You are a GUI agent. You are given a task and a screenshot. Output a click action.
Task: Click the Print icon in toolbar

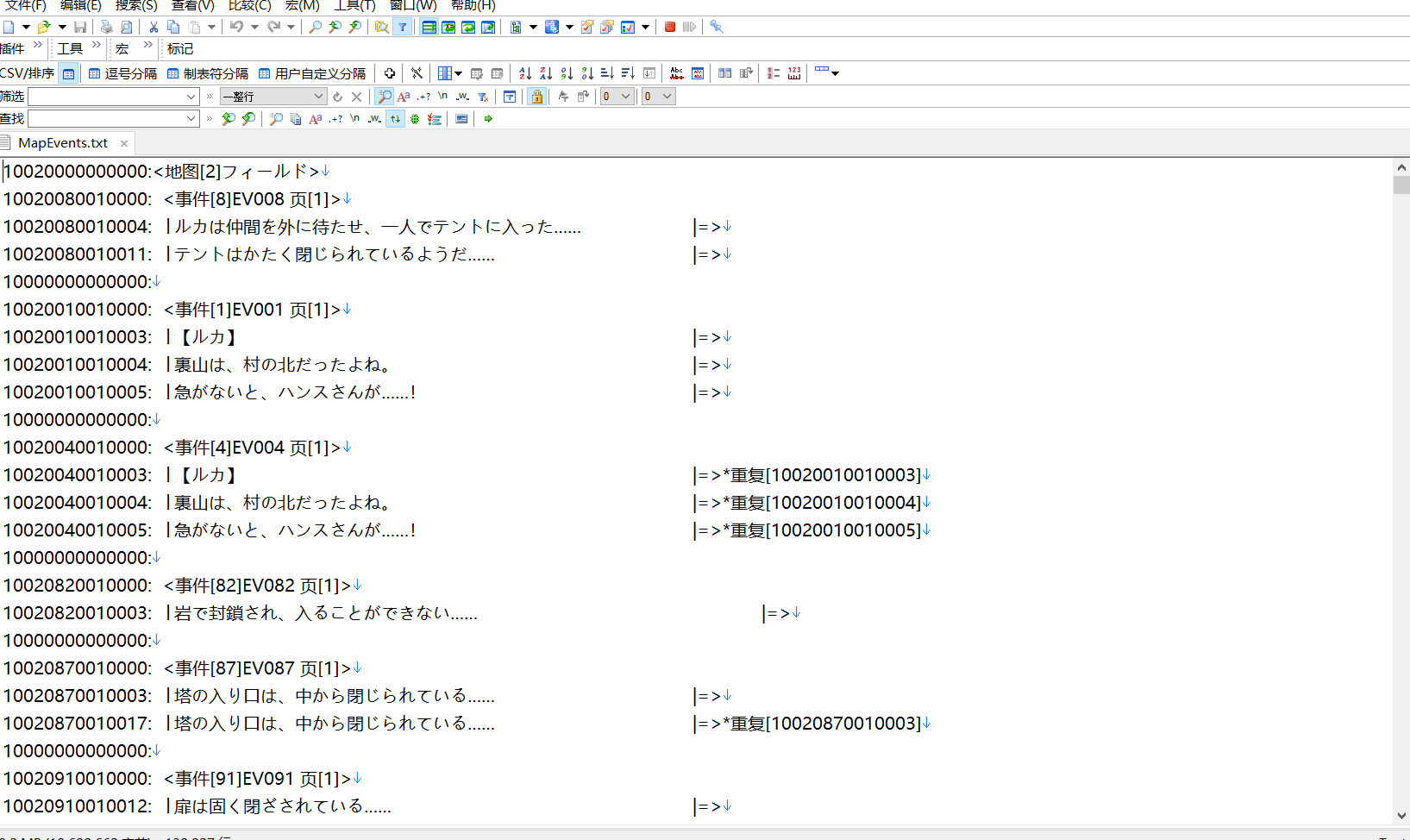[x=106, y=27]
